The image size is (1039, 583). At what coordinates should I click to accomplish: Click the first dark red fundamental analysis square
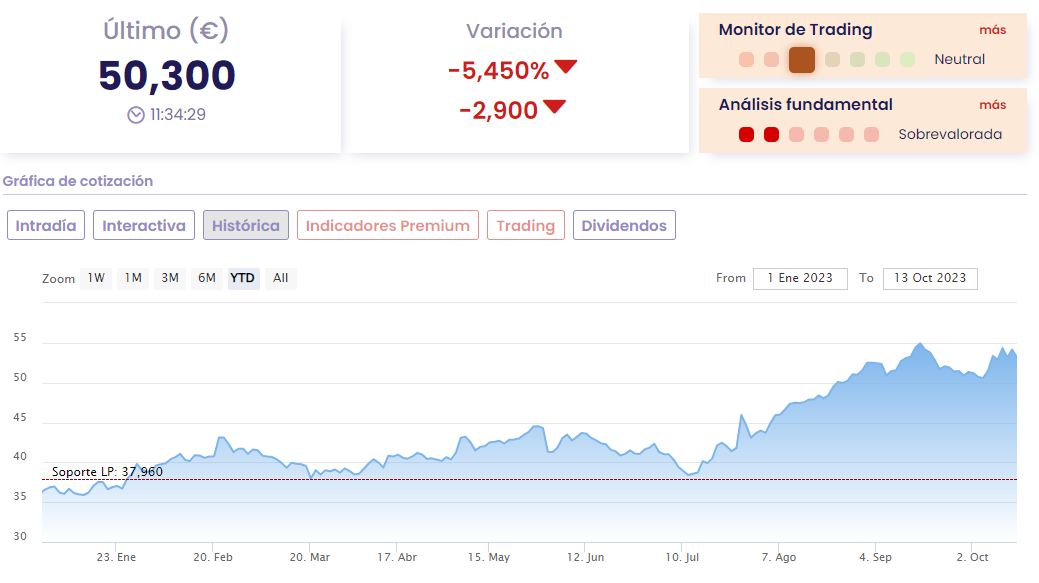coord(746,135)
